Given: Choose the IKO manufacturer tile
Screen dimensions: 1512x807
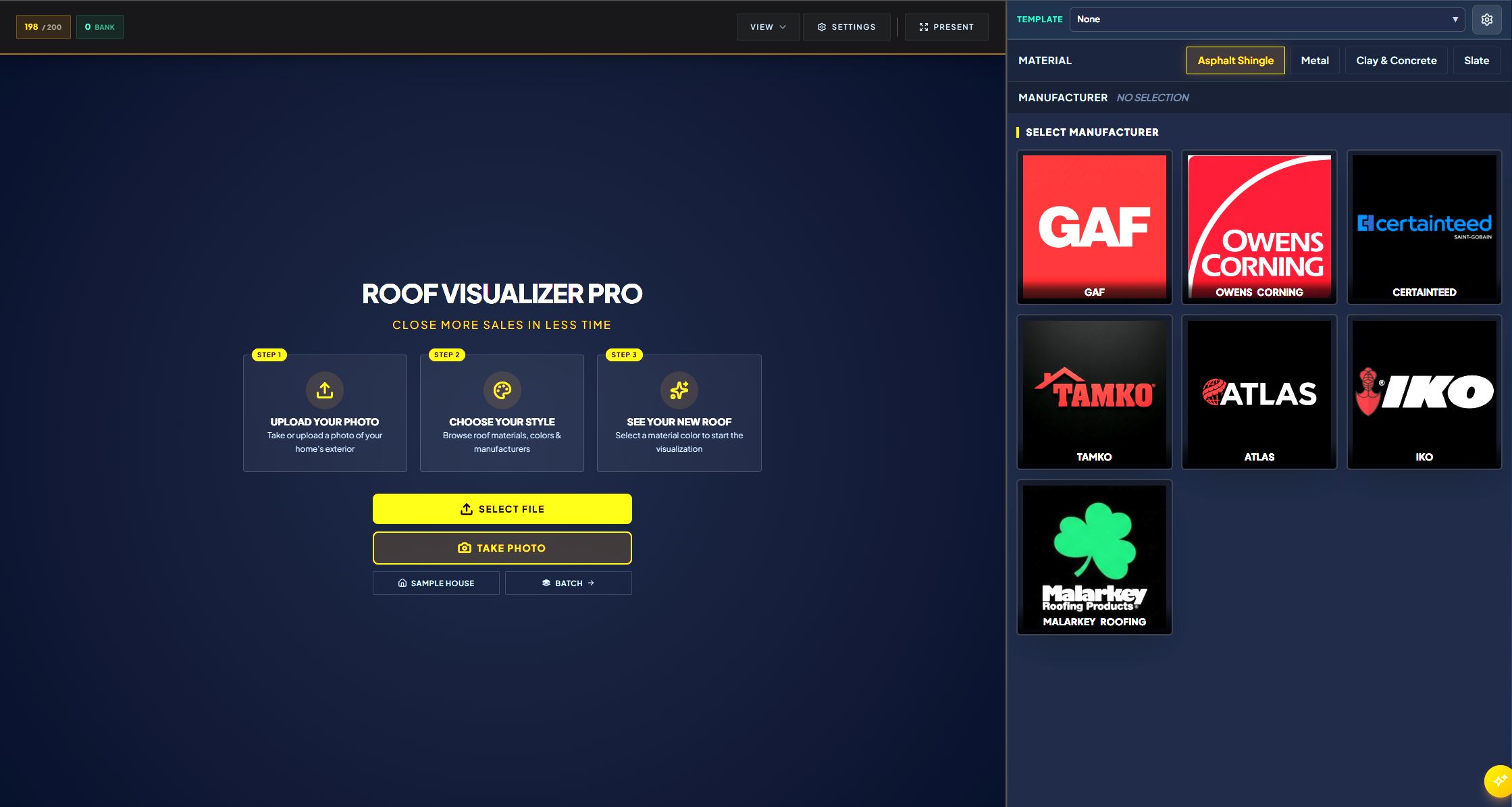Looking at the screenshot, I should (1424, 392).
